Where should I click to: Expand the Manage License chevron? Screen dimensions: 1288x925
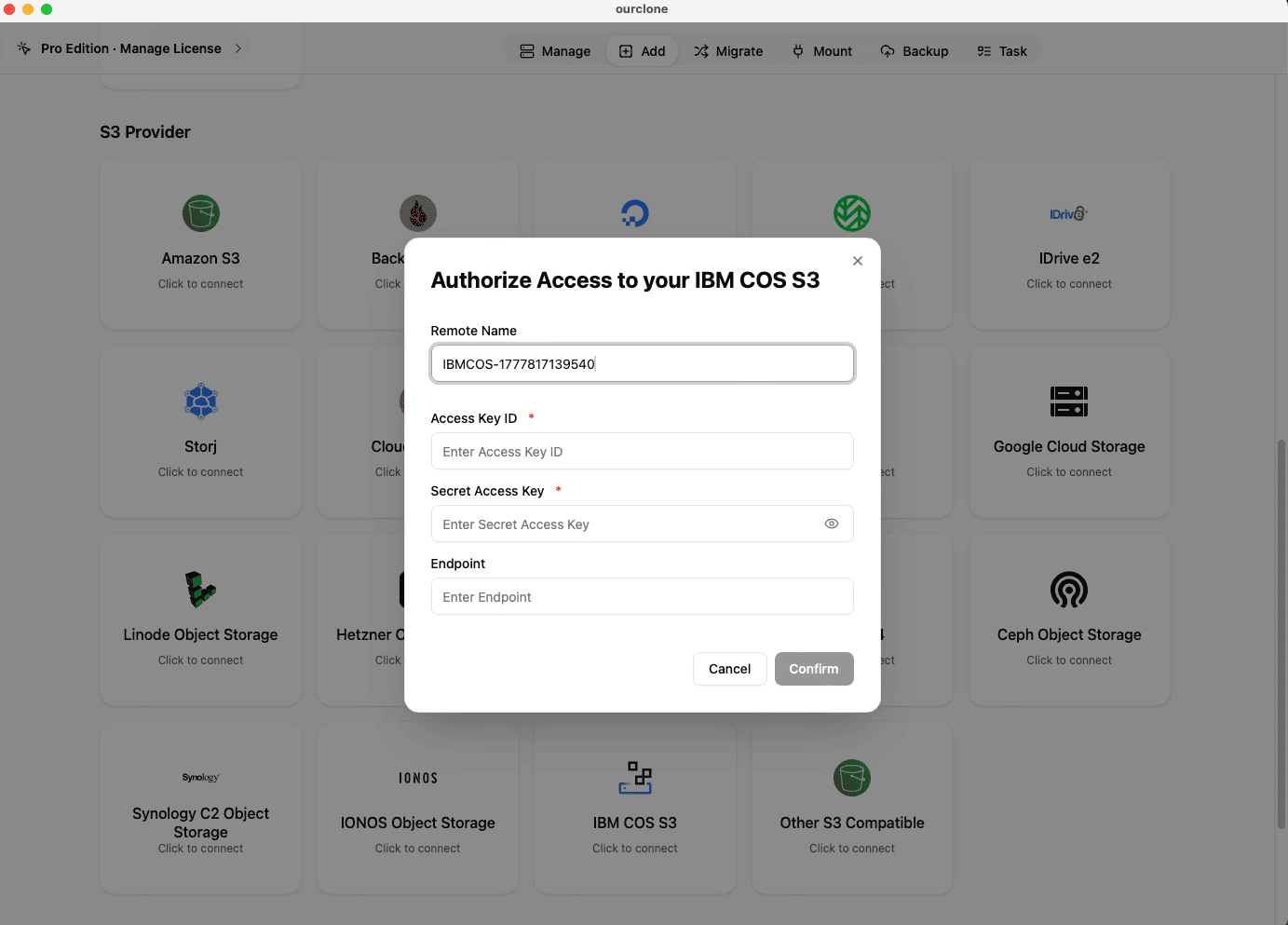pos(238,48)
